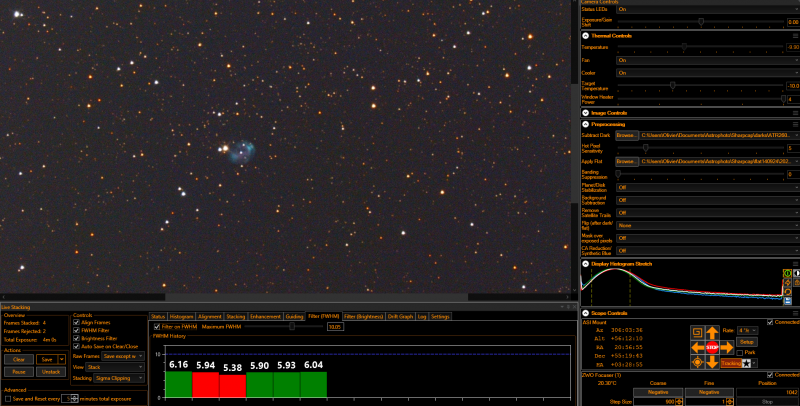Image resolution: width=800 pixels, height=406 pixels.
Task: Open the Display Histogram Stretch menu handle
Action: click(795, 264)
